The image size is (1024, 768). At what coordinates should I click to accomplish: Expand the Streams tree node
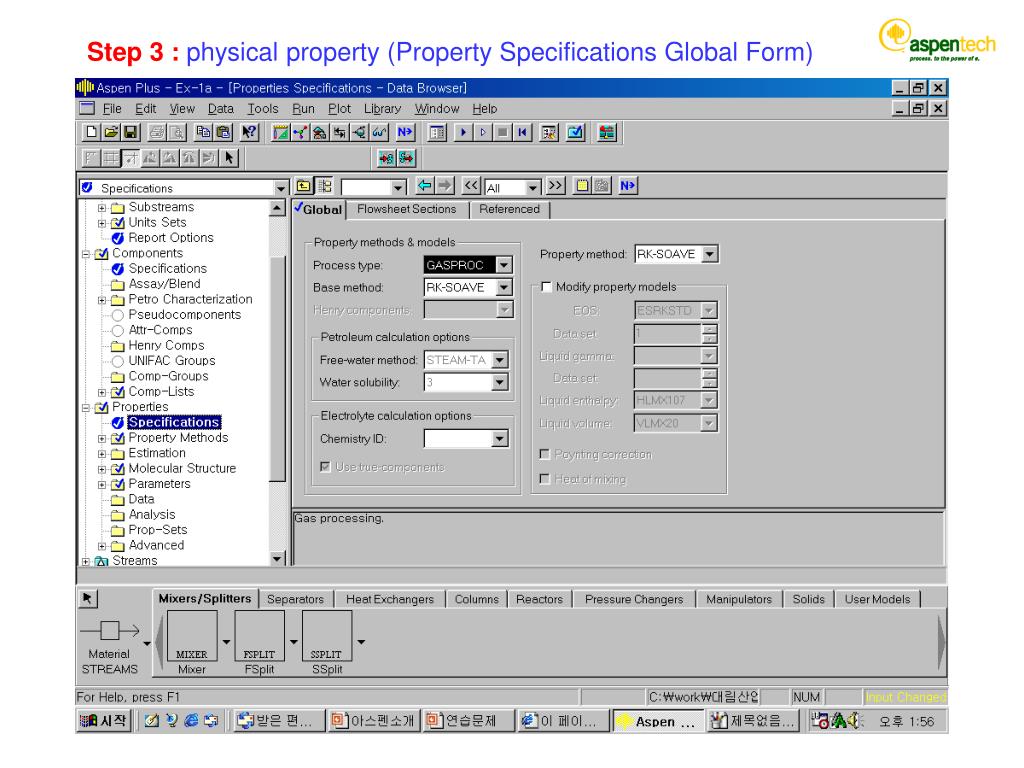click(x=86, y=561)
